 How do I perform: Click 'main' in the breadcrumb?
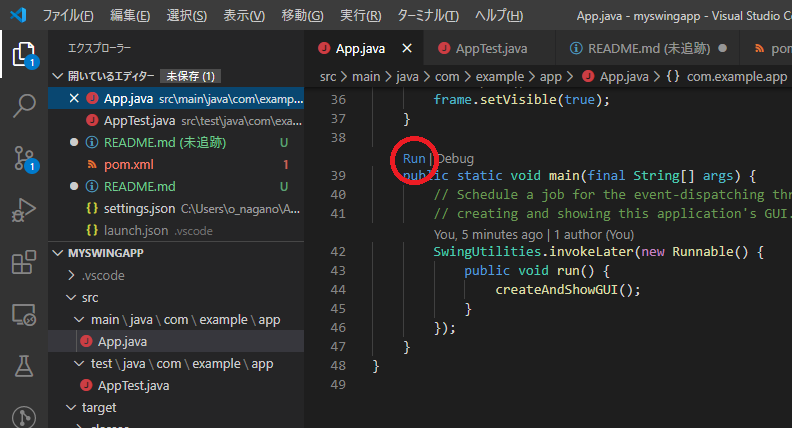366,76
